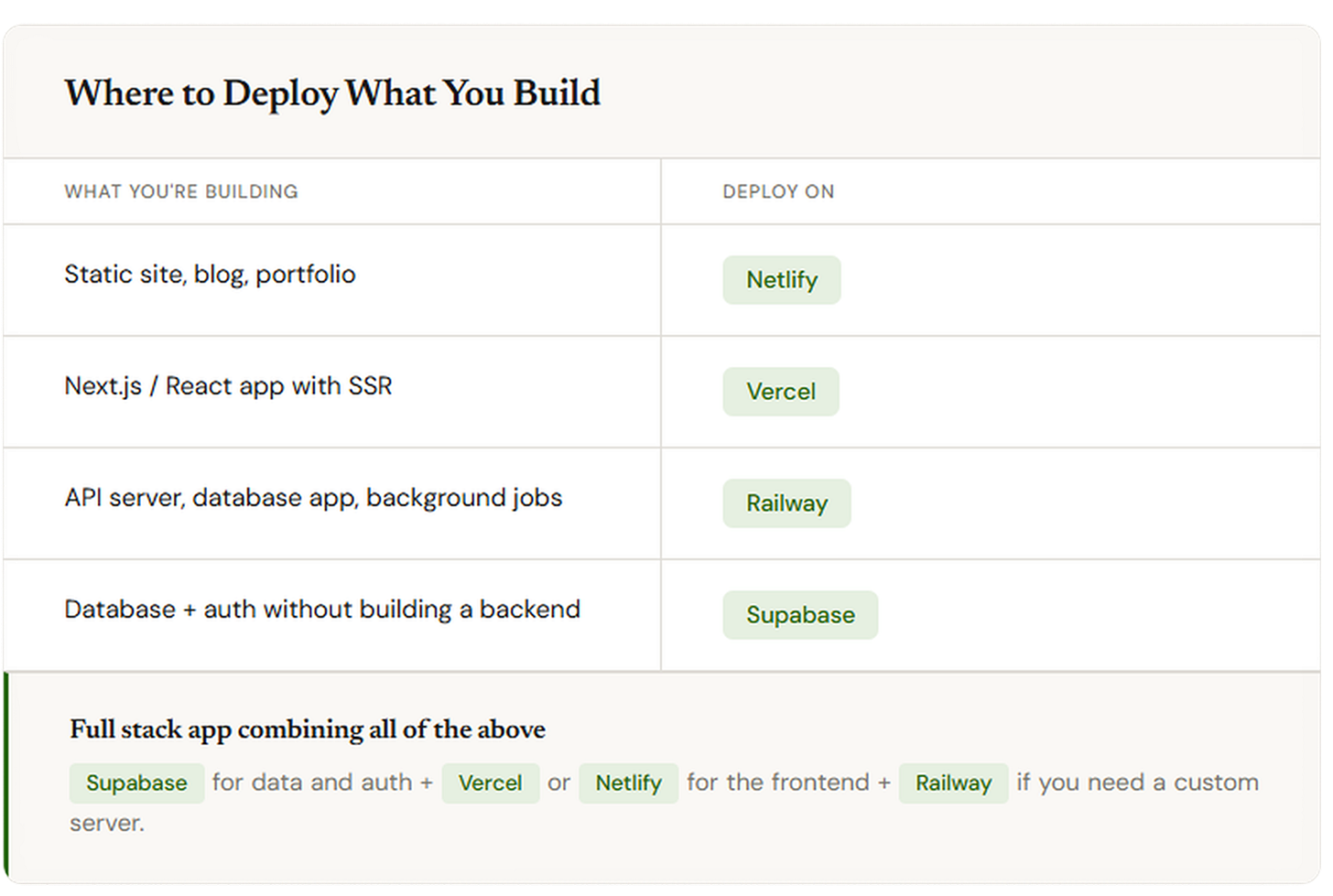Select the Railway tag in full stack note
1333x896 pixels.
click(953, 783)
